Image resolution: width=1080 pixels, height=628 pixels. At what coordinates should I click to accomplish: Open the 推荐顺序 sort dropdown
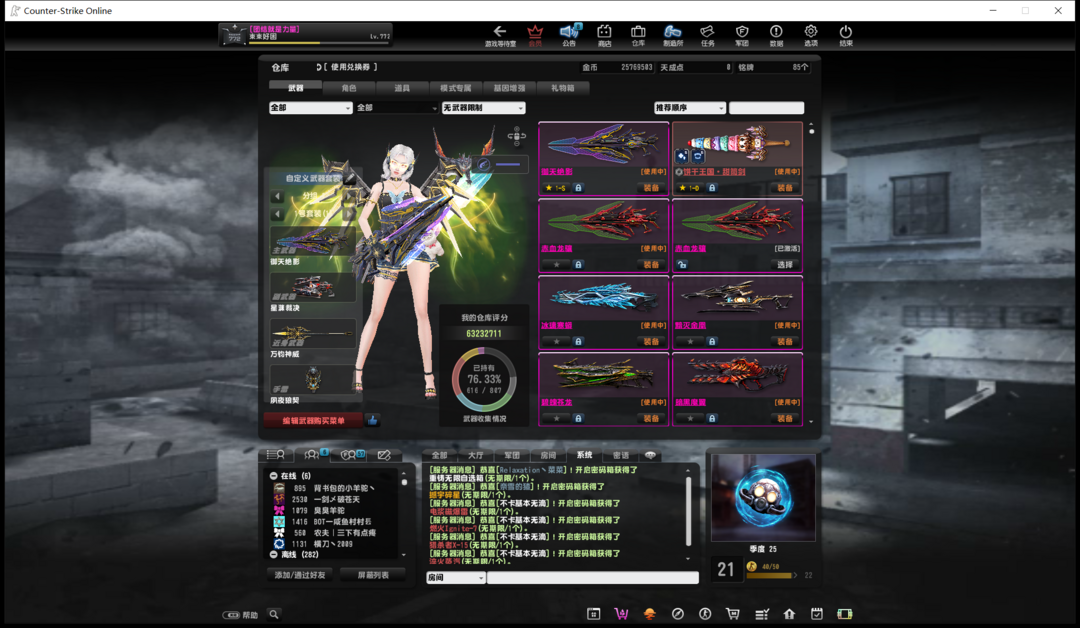tap(690, 108)
